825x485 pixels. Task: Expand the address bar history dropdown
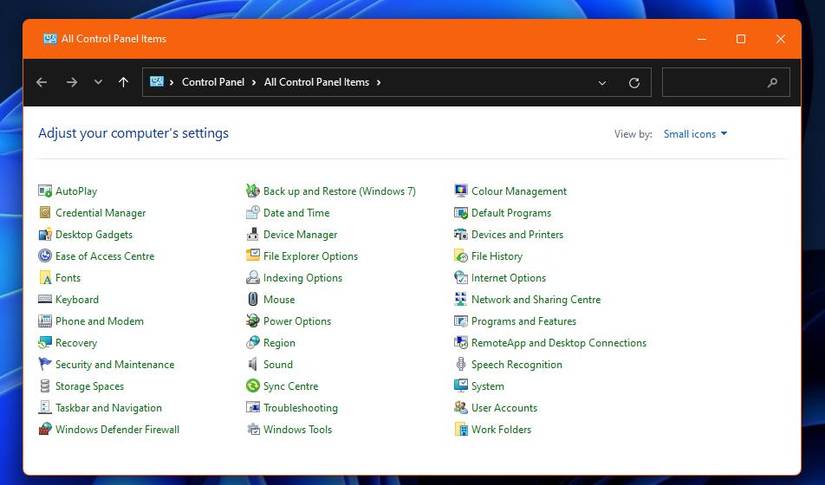(x=602, y=83)
